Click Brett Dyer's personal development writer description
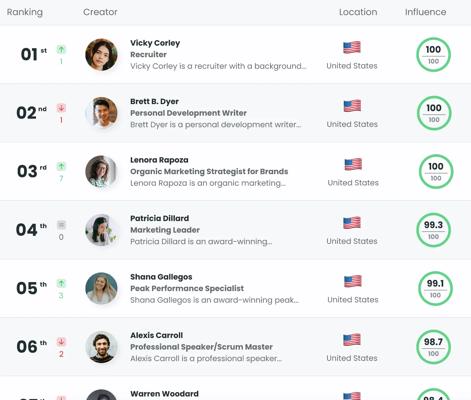Viewport: 471px width, 400px height. click(215, 125)
